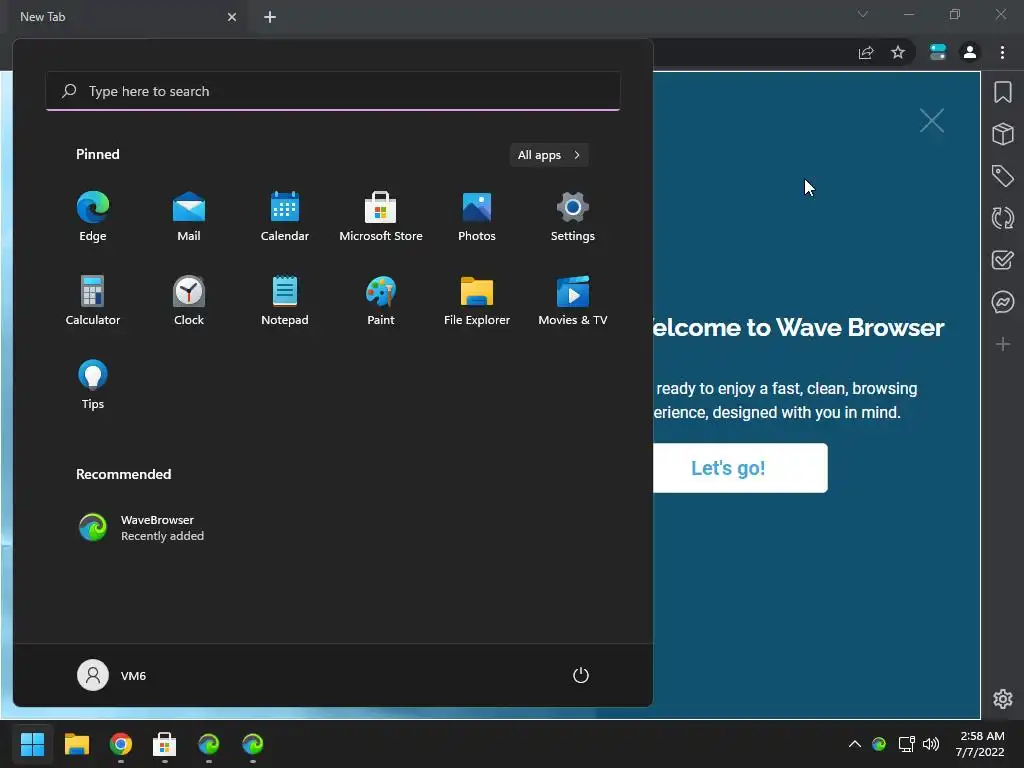The width and height of the screenshot is (1024, 768).
Task: Click the Wave Browser tray icon
Action: (879, 744)
